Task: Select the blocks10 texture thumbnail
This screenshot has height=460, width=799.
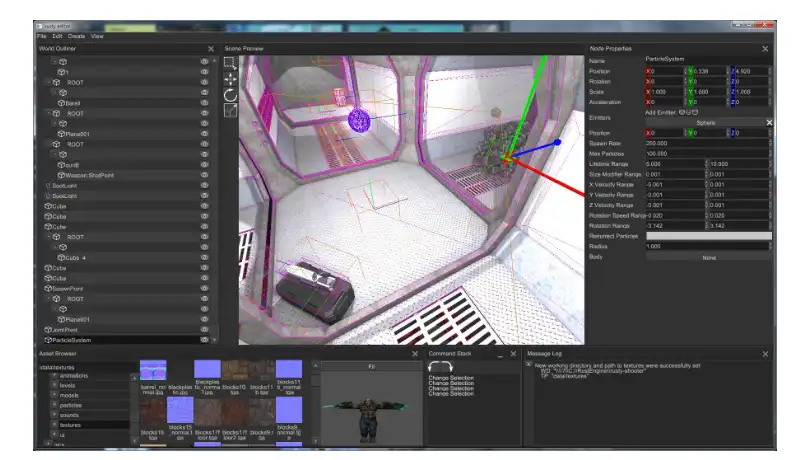Action: point(234,370)
